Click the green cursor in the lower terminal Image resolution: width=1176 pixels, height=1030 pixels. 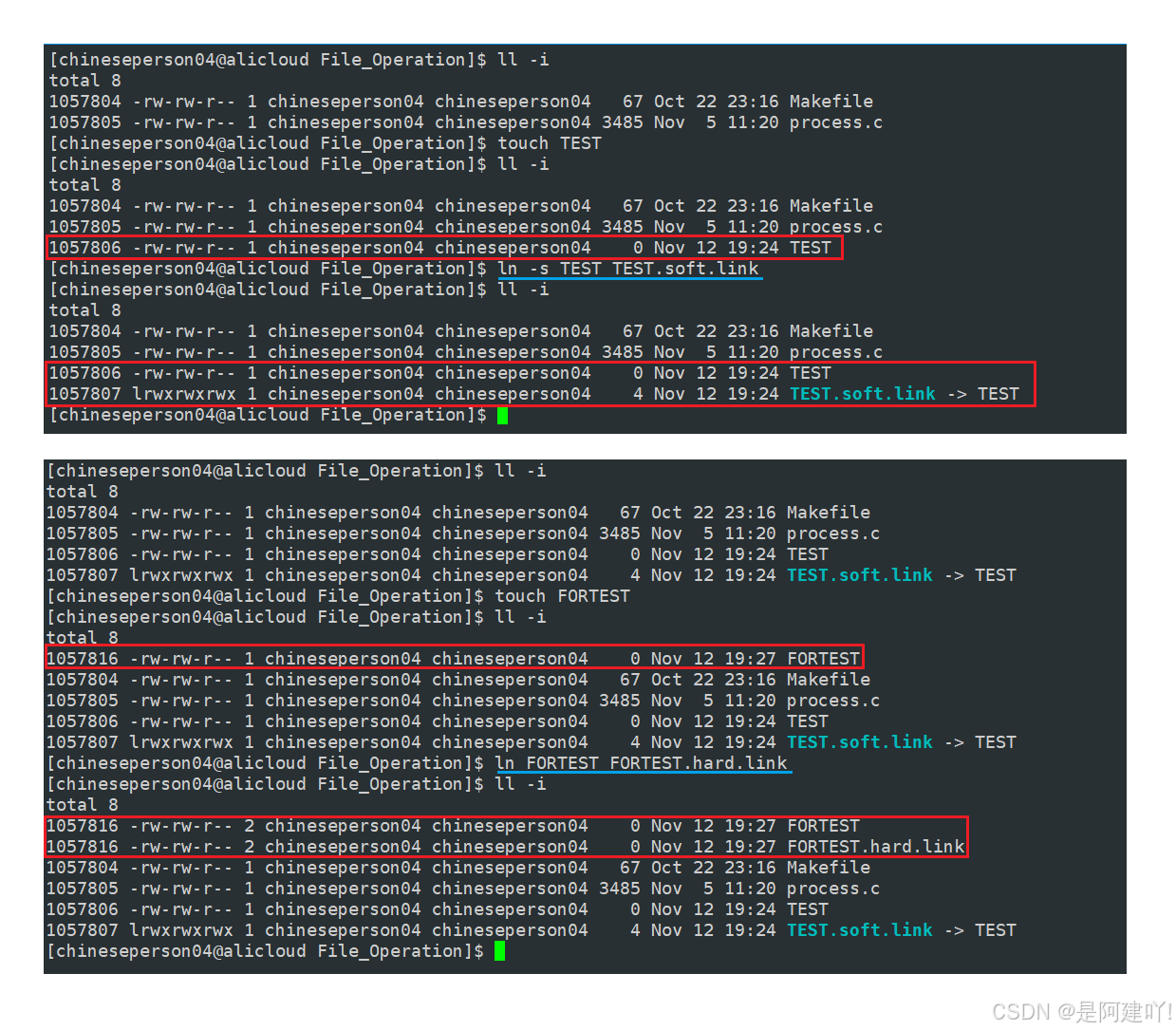pyautogui.click(x=499, y=951)
